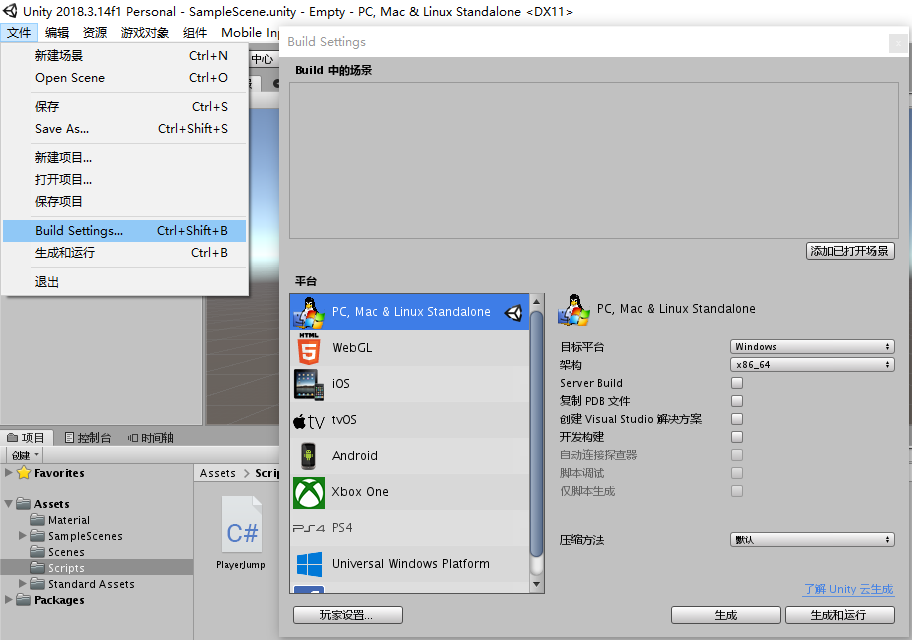Click the Unity logo in title bar
The width and height of the screenshot is (912, 640).
(10, 10)
